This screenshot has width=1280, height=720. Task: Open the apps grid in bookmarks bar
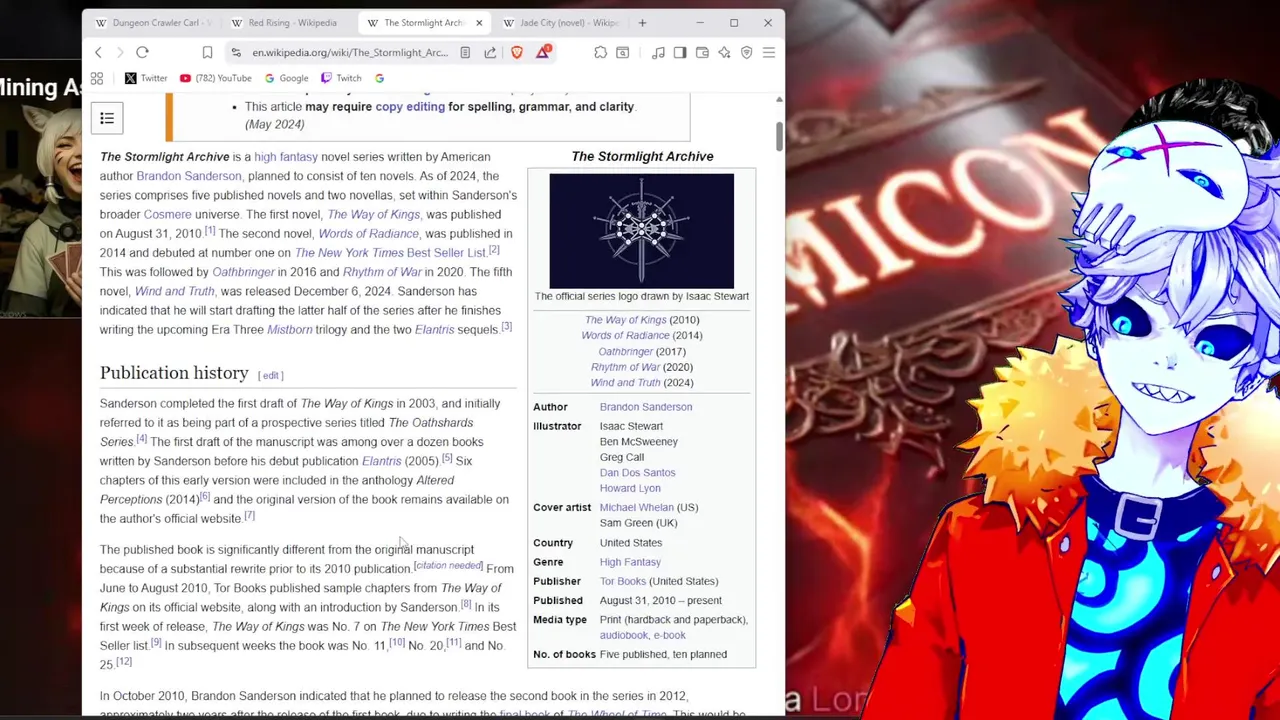97,78
